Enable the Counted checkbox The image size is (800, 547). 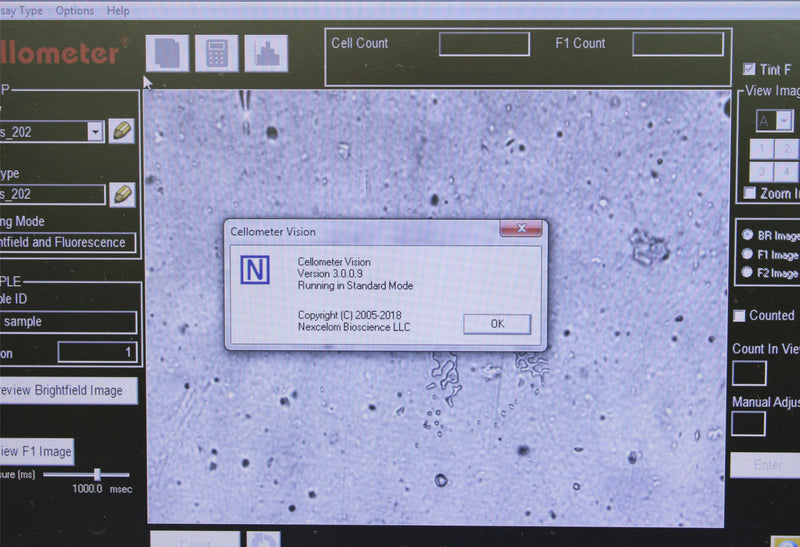pyautogui.click(x=740, y=315)
